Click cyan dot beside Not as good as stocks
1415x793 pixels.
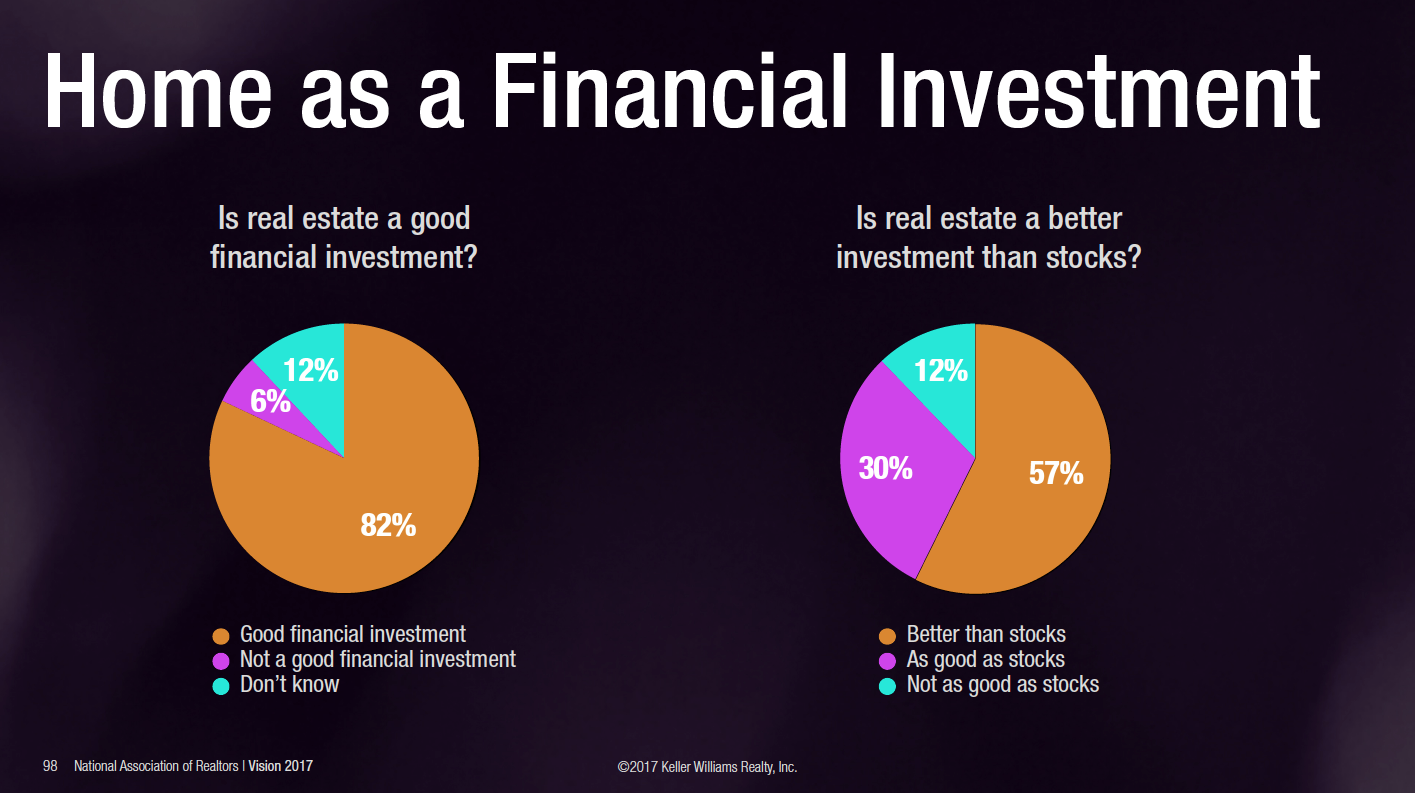pos(886,686)
